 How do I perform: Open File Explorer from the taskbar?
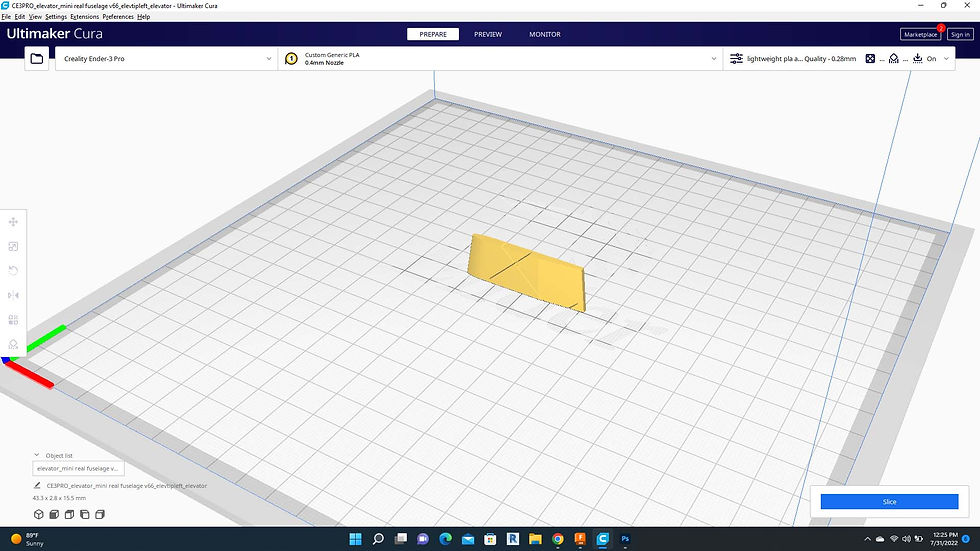pos(535,539)
